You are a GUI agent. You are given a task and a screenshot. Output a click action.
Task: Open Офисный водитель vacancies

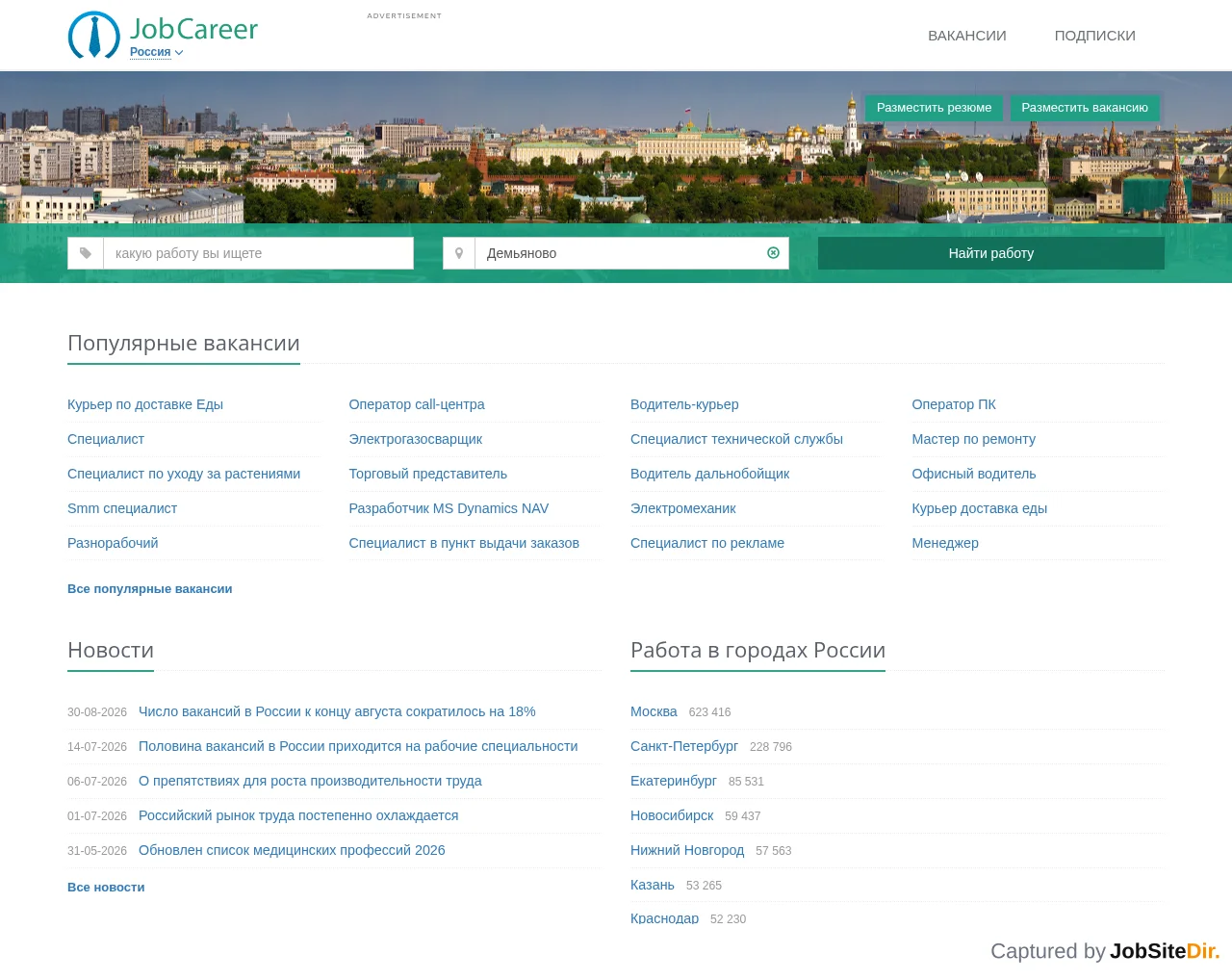tap(974, 474)
